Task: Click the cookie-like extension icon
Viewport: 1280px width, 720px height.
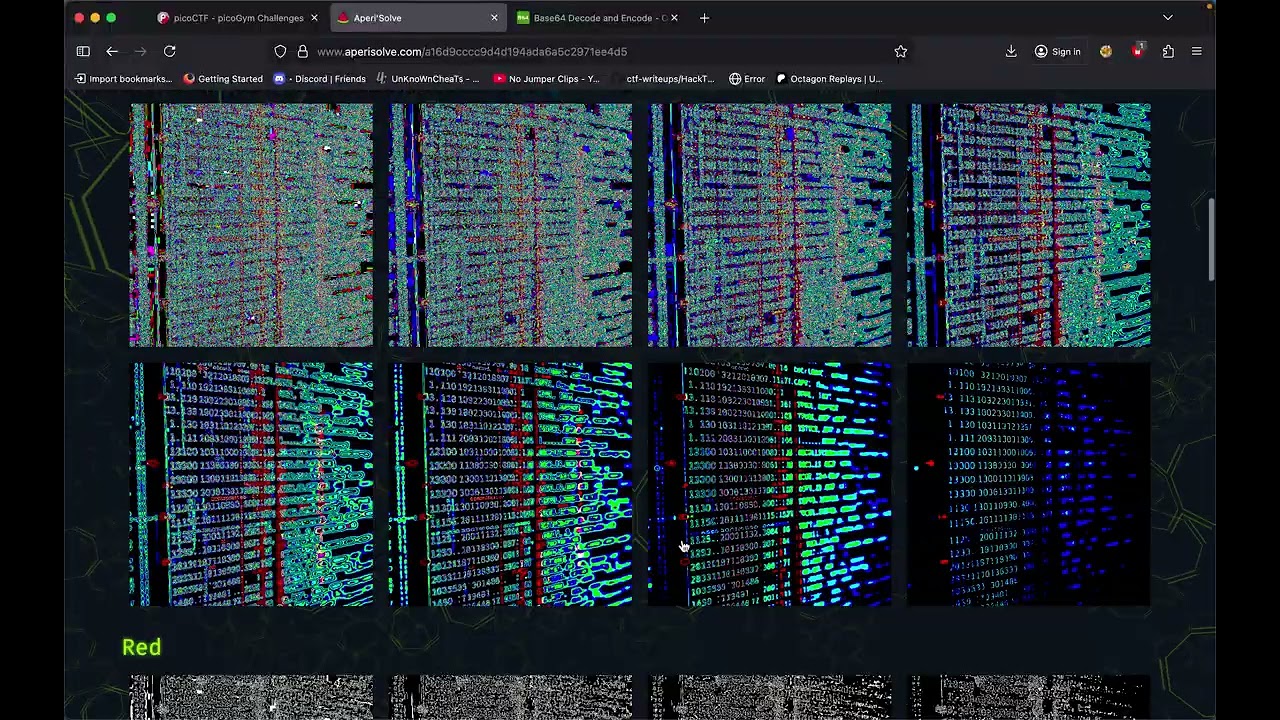Action: pos(1106,51)
